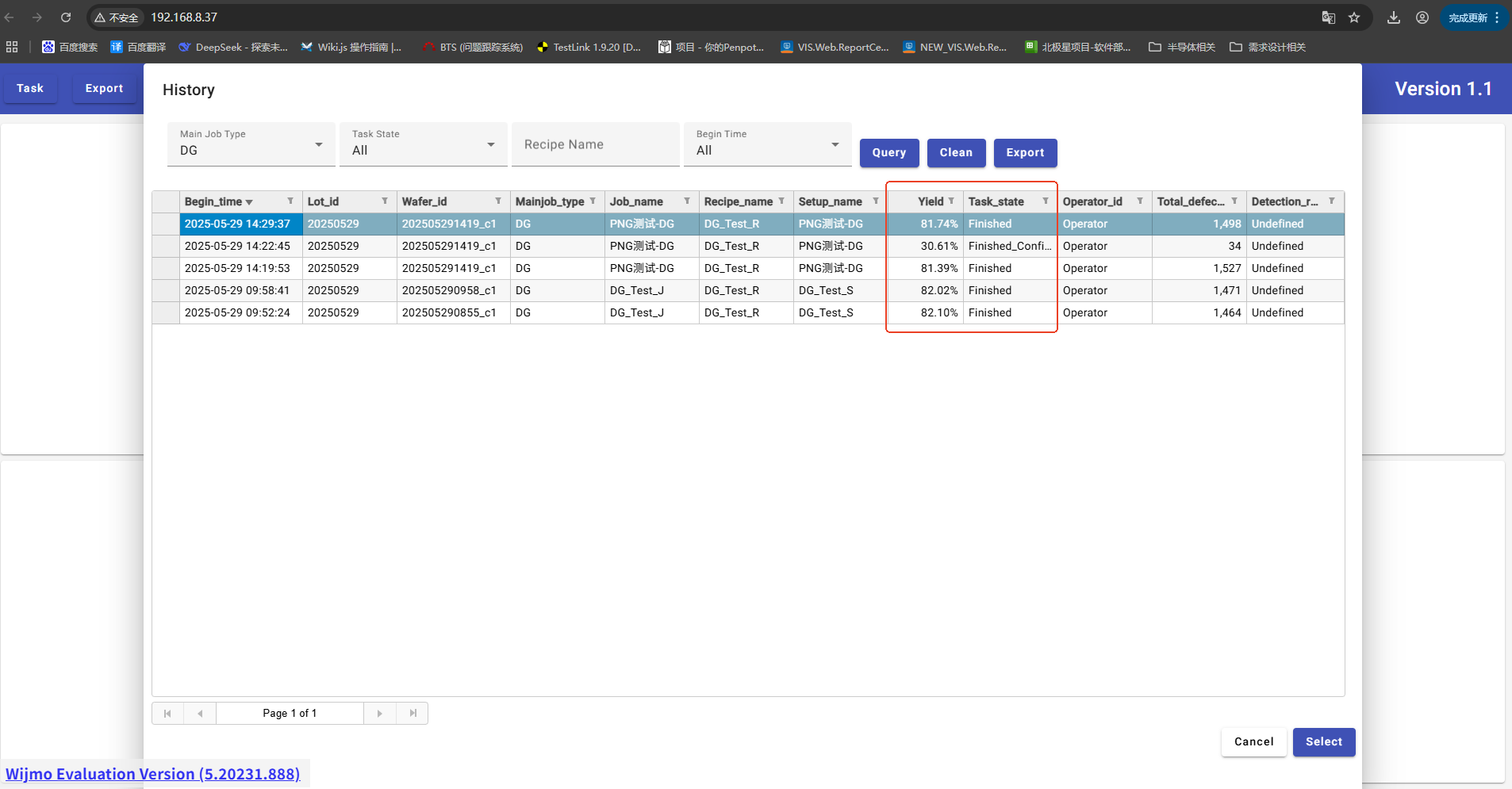Screen dimensions: 1512x789
Task: Open the Task menu in header
Action: pyautogui.click(x=30, y=88)
